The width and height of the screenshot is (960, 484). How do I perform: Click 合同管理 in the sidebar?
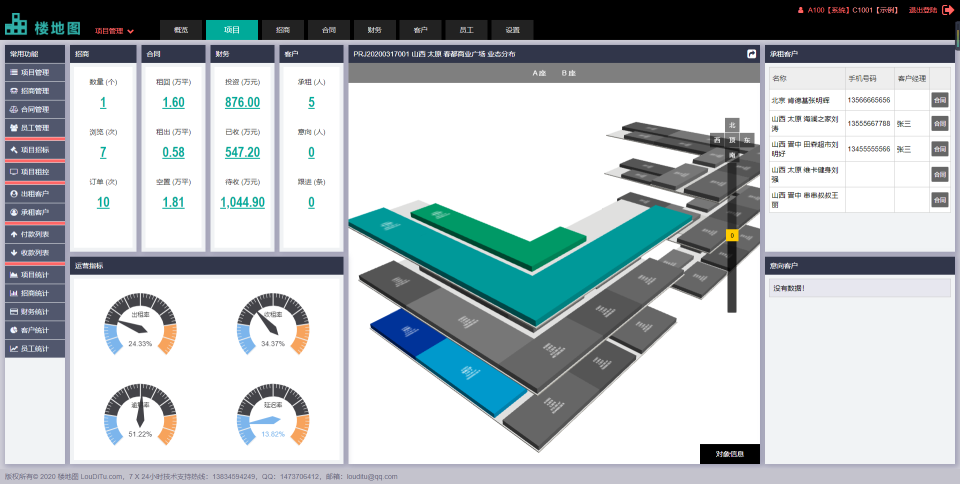click(35, 109)
